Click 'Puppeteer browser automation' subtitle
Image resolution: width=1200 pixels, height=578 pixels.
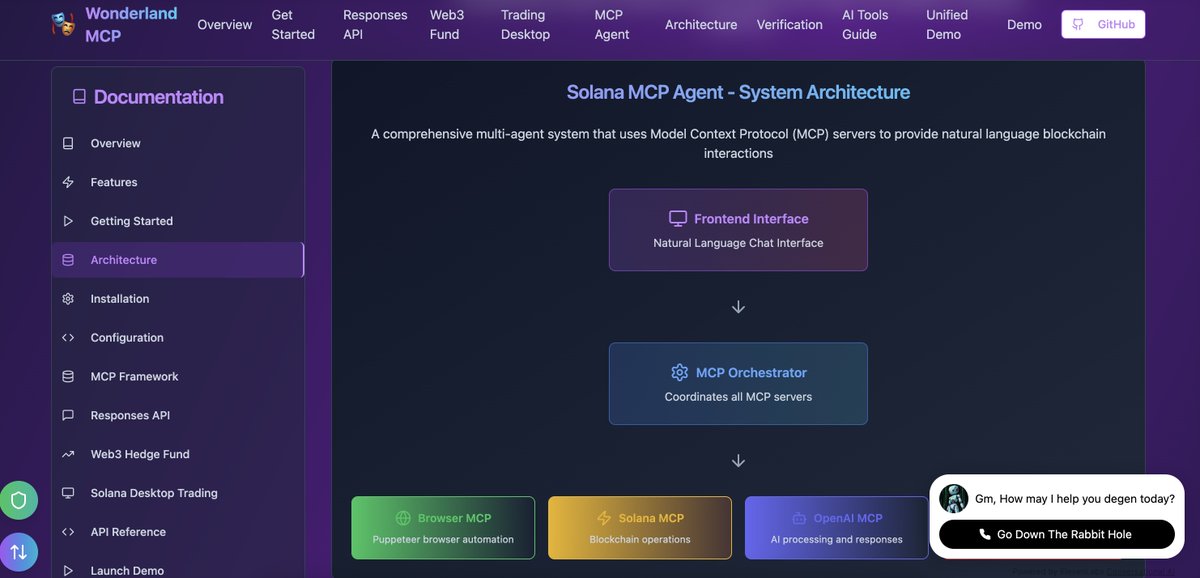[443, 540]
